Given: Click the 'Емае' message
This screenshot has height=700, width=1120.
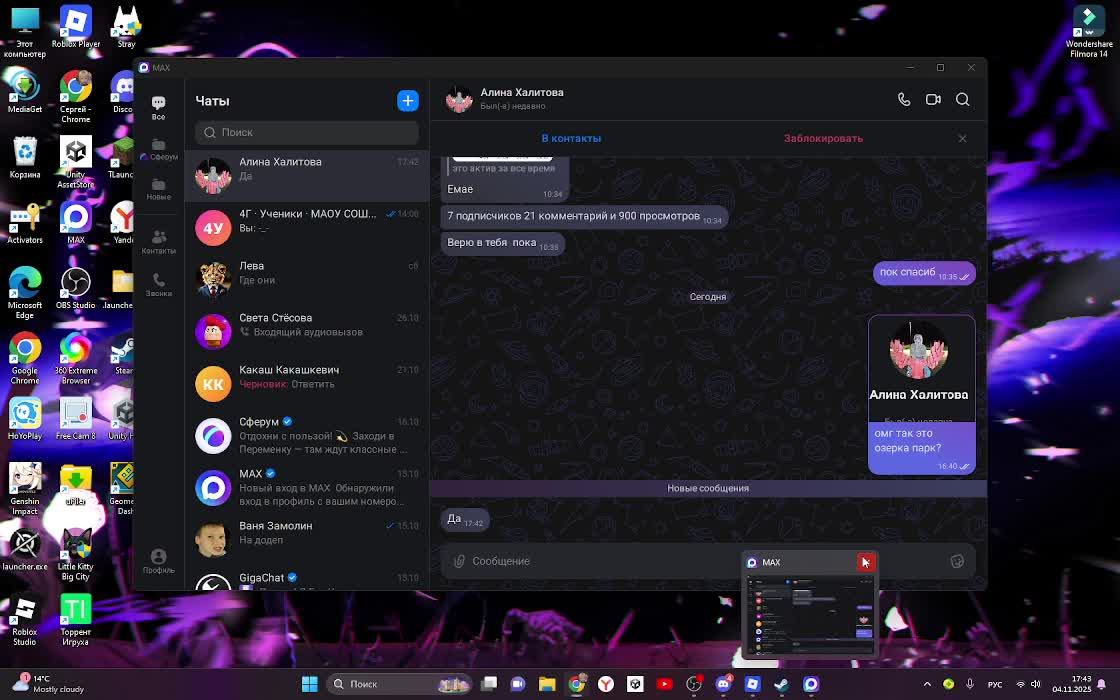Looking at the screenshot, I should (x=504, y=190).
